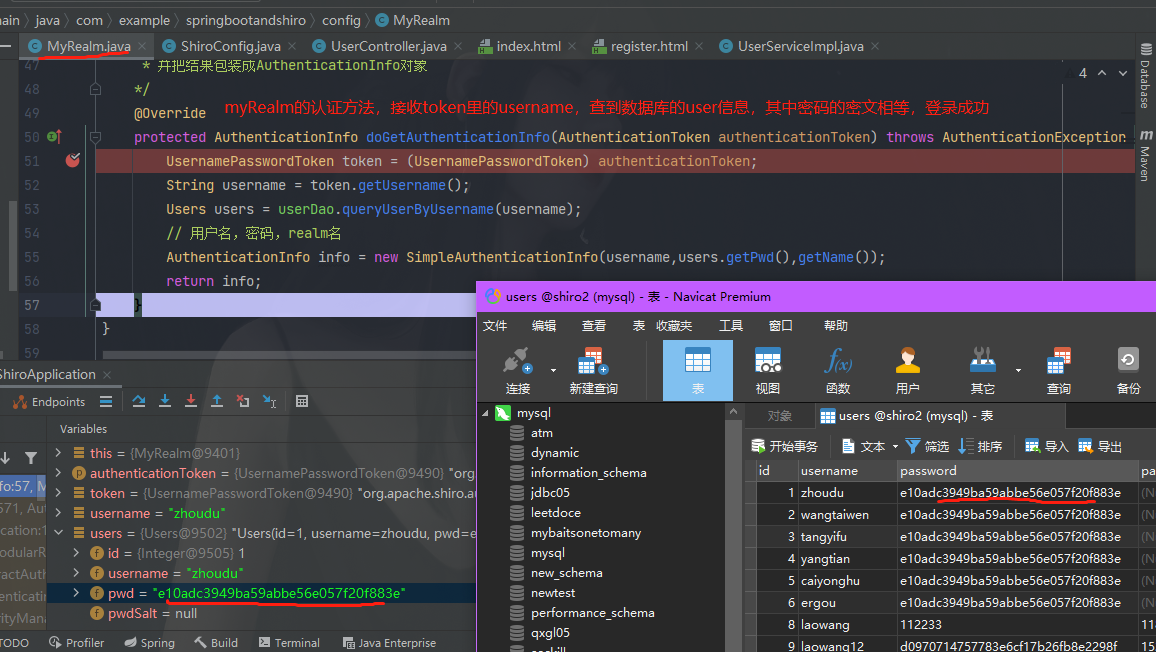Click the 开始事务 begin transaction button

point(784,446)
